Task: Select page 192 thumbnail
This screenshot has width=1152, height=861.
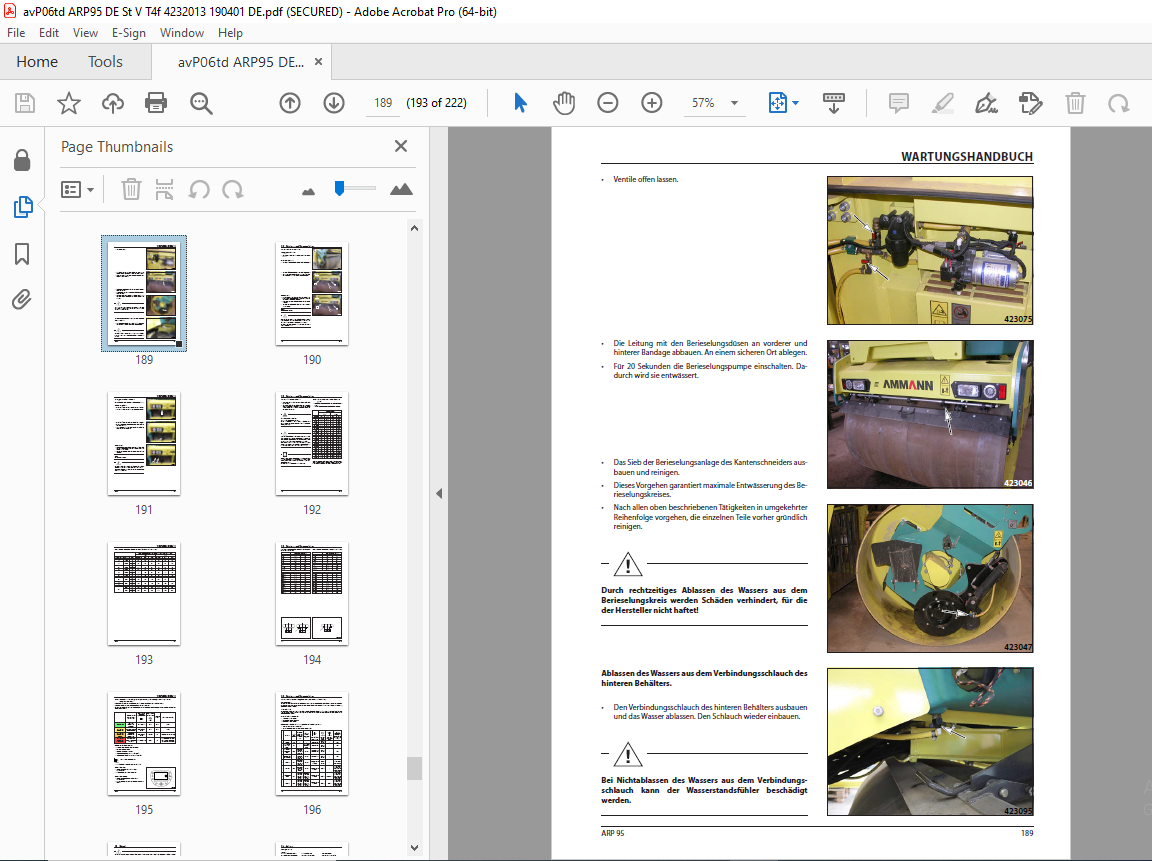Action: coord(312,443)
